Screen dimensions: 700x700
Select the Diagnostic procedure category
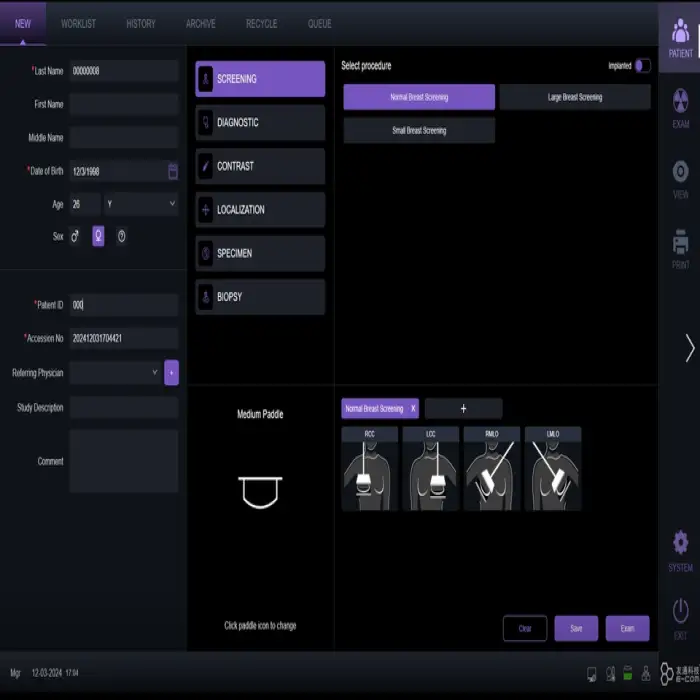pos(260,123)
